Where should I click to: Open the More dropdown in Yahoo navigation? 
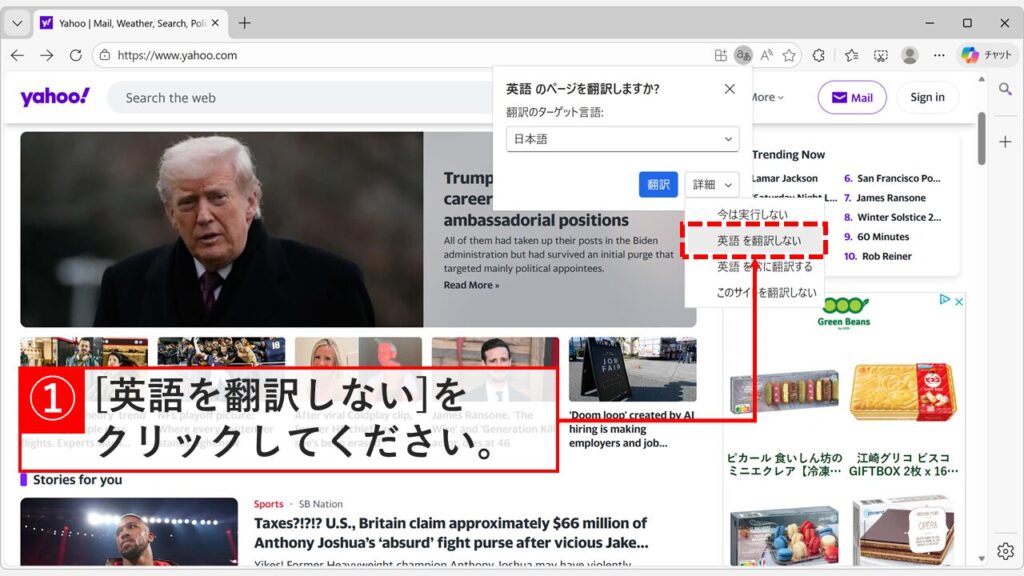tap(763, 97)
